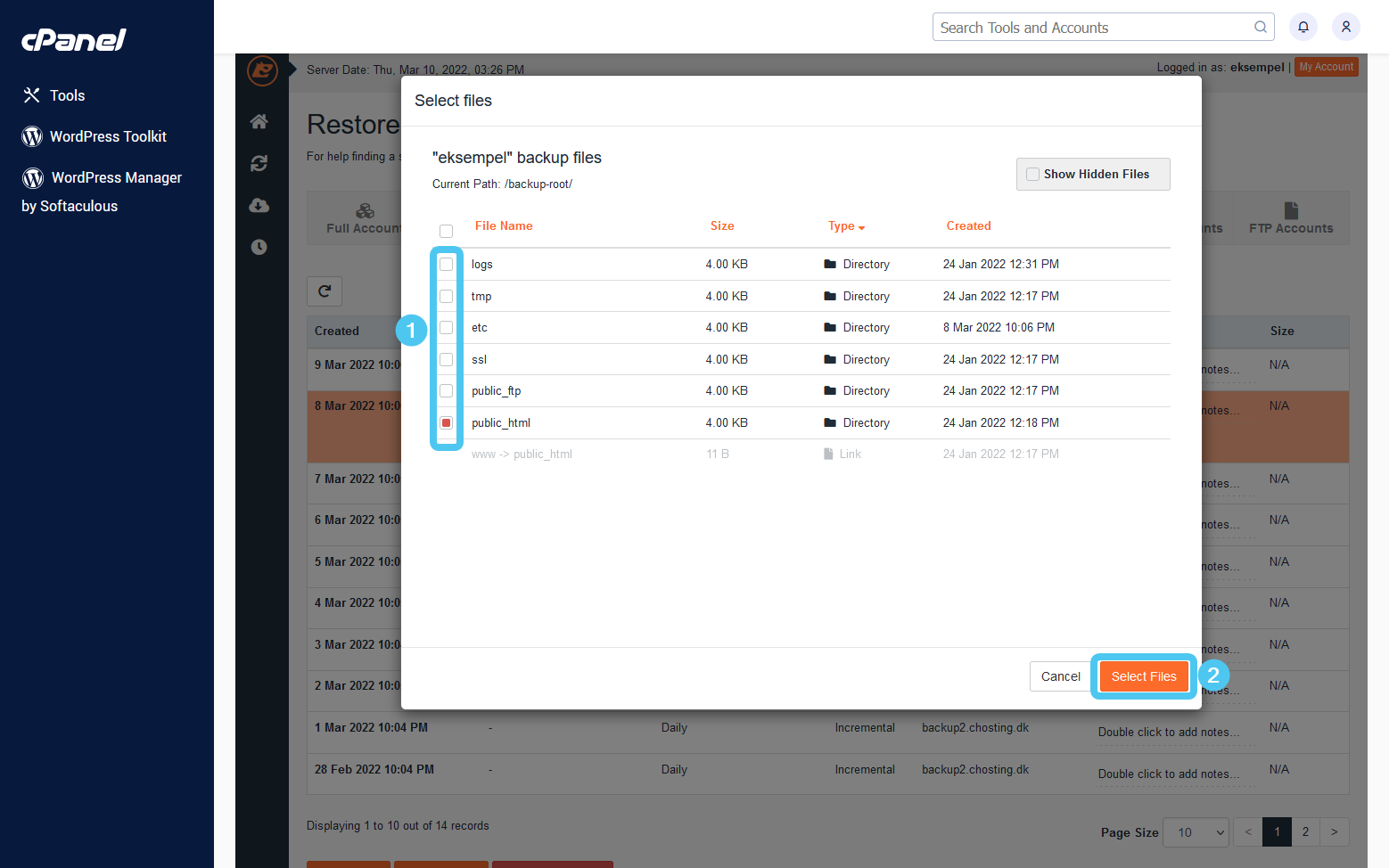The width and height of the screenshot is (1389, 868).
Task: Enable the Show Hidden Files checkbox
Action: click(x=1033, y=174)
